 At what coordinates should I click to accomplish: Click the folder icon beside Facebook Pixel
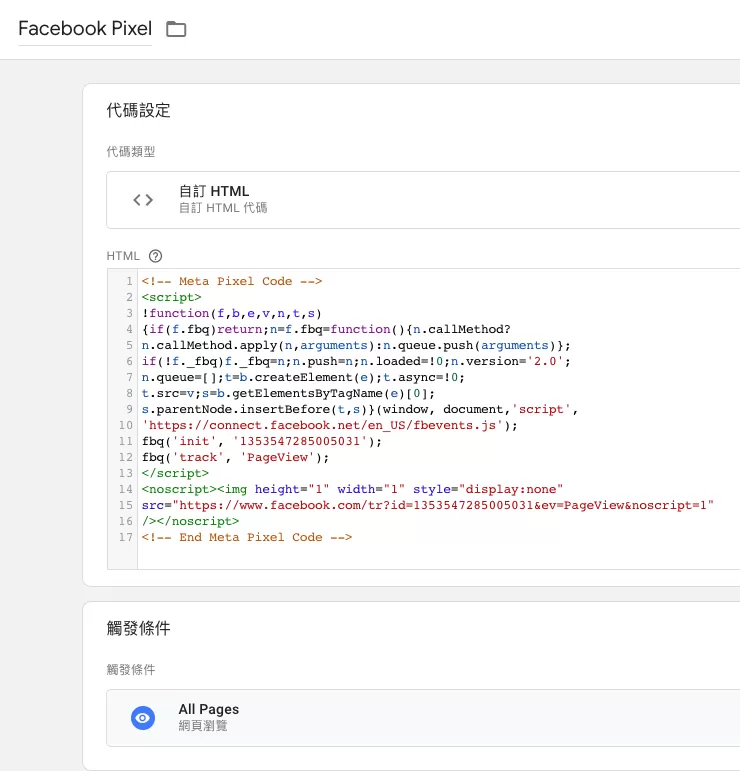[x=176, y=29]
